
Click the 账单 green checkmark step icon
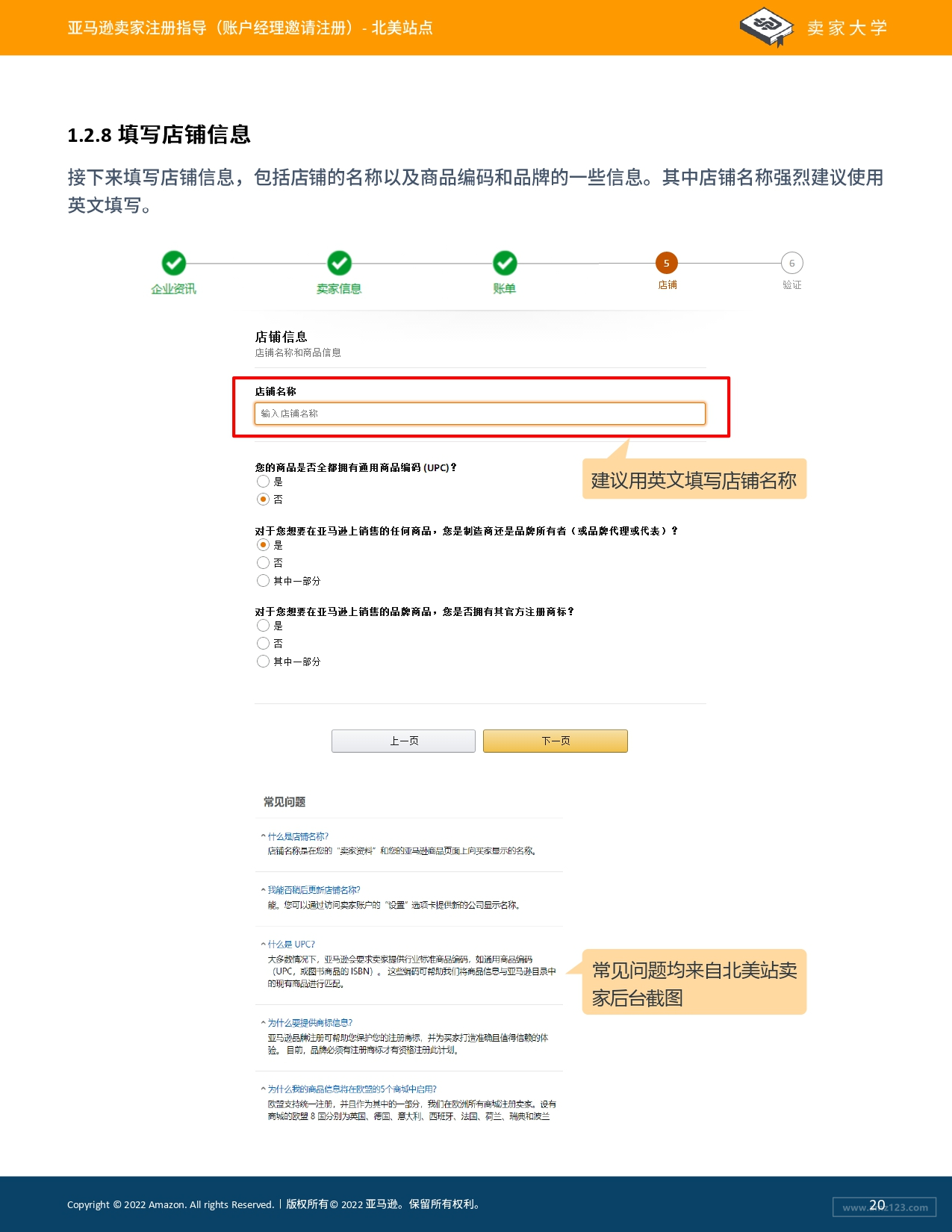pos(505,263)
